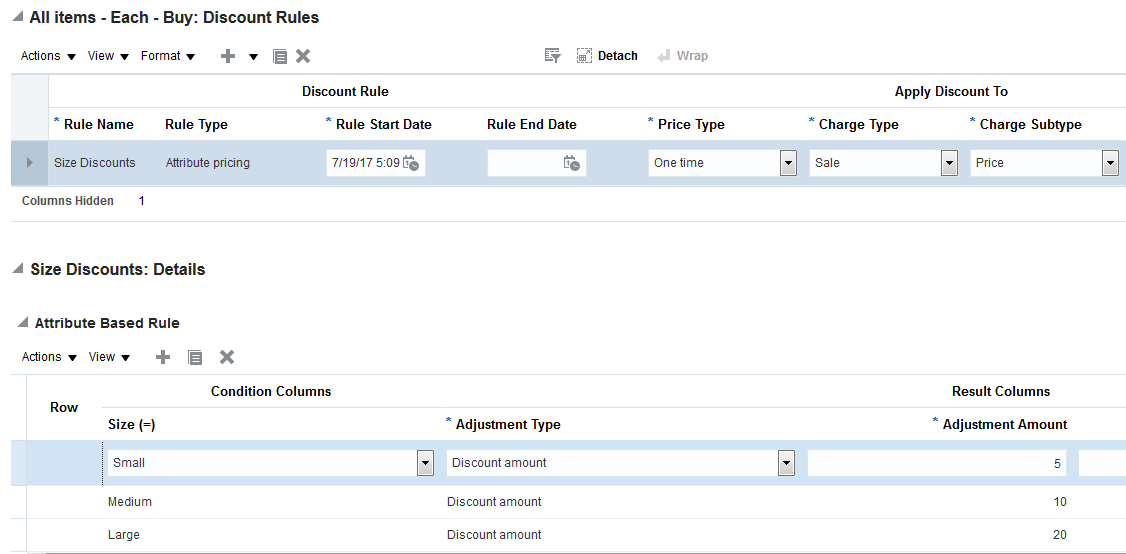Click the add discount rule plus icon
Viewport: 1126px width, 554px height.
[x=228, y=57]
